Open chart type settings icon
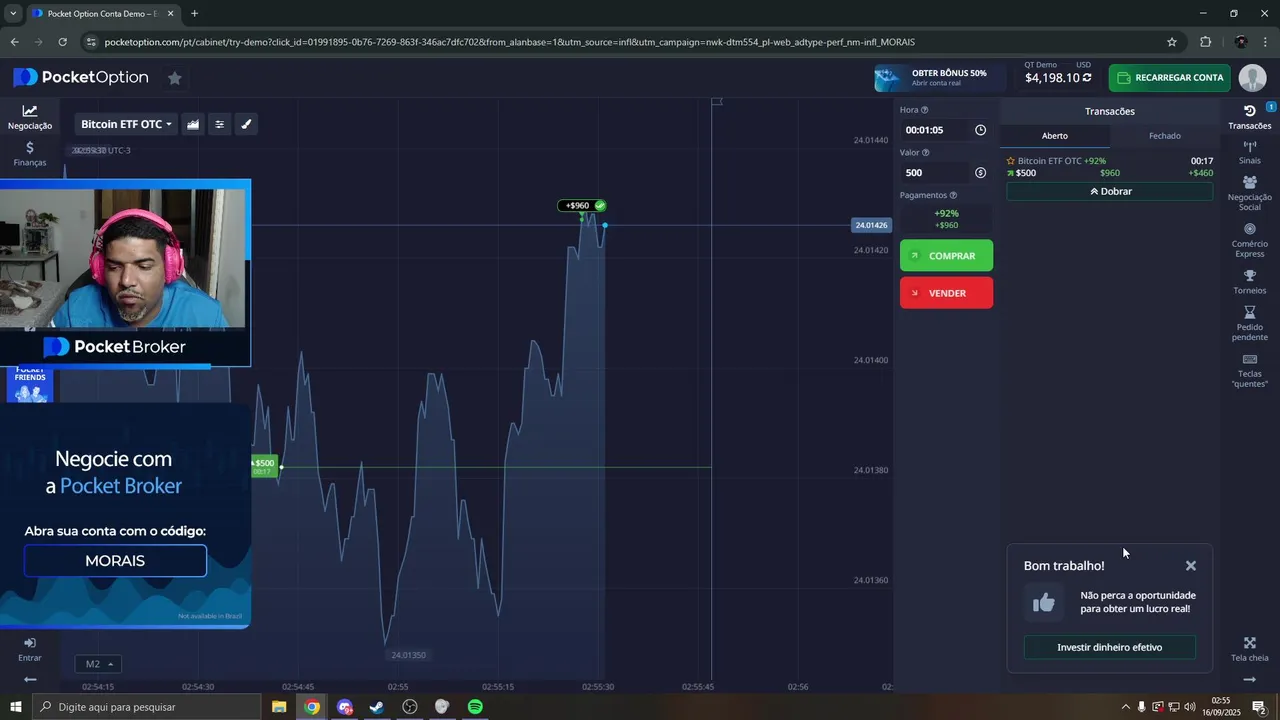Screen dimensions: 1280x720 [193, 124]
